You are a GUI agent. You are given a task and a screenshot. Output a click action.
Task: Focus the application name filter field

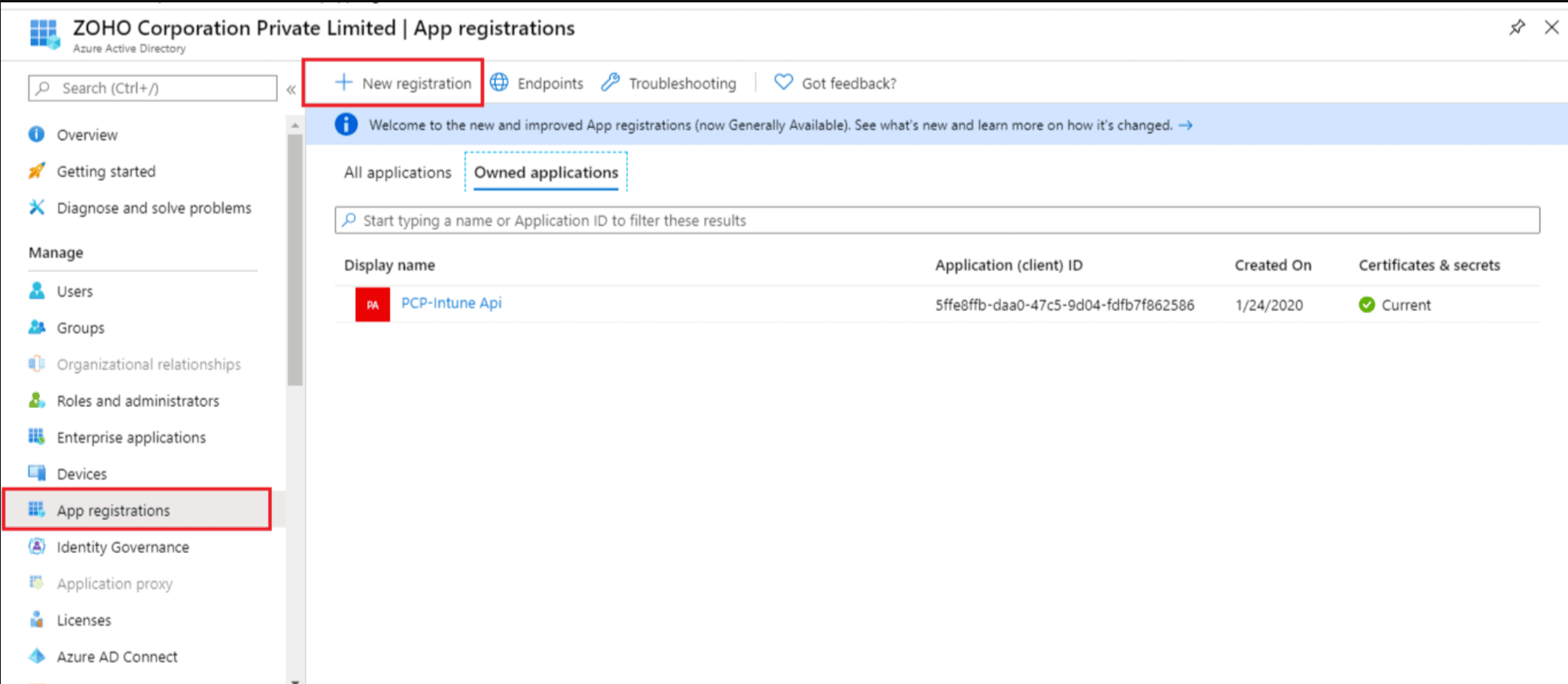(937, 220)
